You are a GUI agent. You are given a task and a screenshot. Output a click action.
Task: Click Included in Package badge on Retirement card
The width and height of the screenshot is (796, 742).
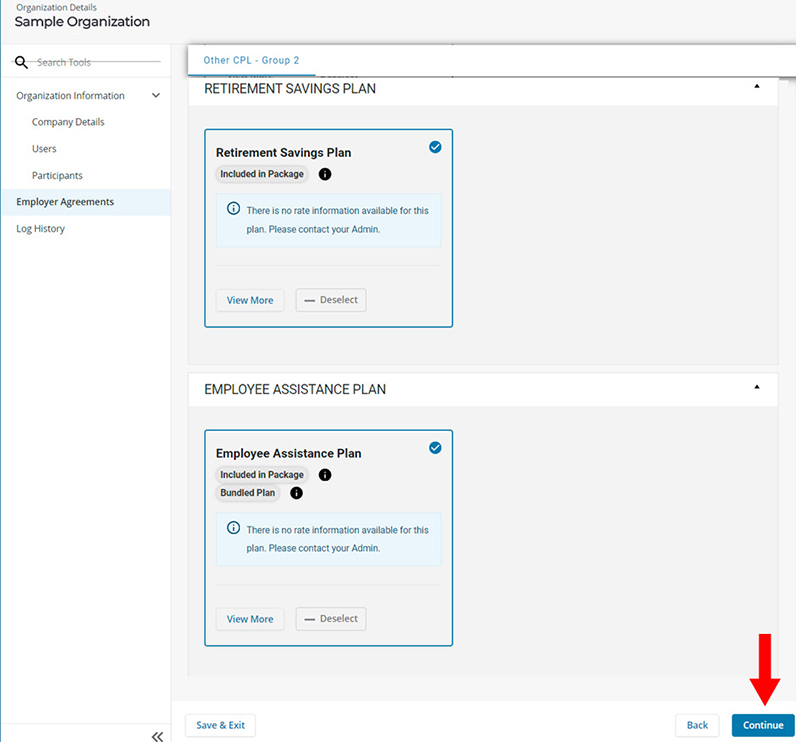coord(262,174)
